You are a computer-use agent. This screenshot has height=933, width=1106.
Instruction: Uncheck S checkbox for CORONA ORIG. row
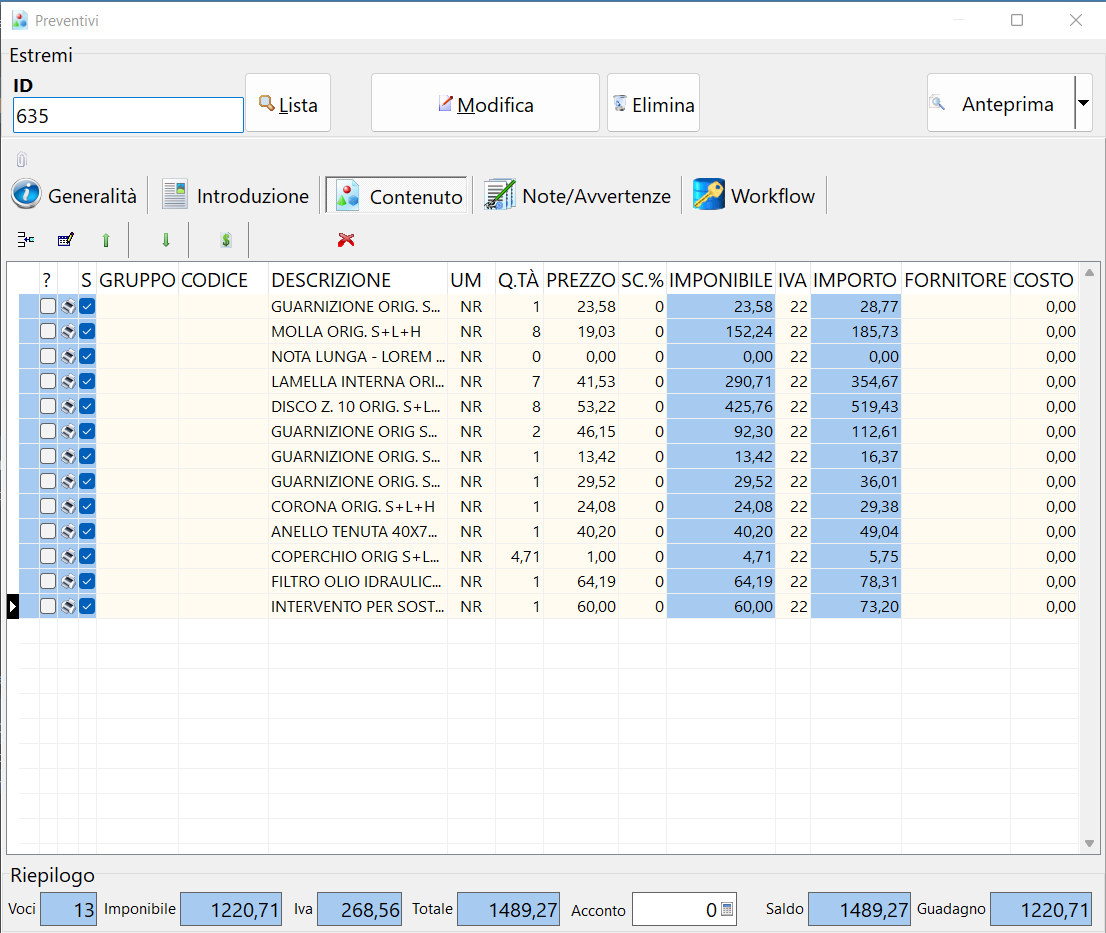coord(87,506)
